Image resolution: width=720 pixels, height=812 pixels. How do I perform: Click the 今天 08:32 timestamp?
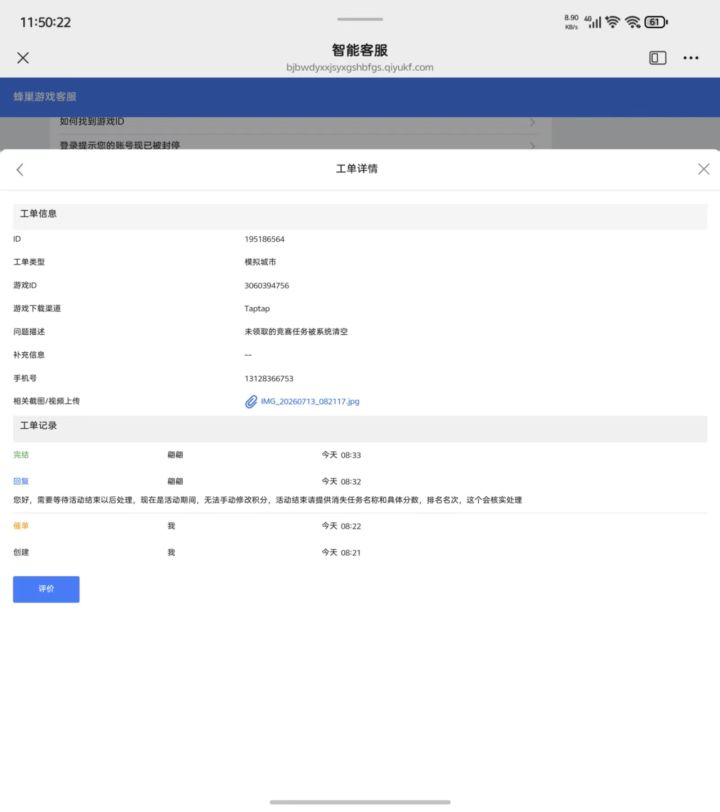341,481
